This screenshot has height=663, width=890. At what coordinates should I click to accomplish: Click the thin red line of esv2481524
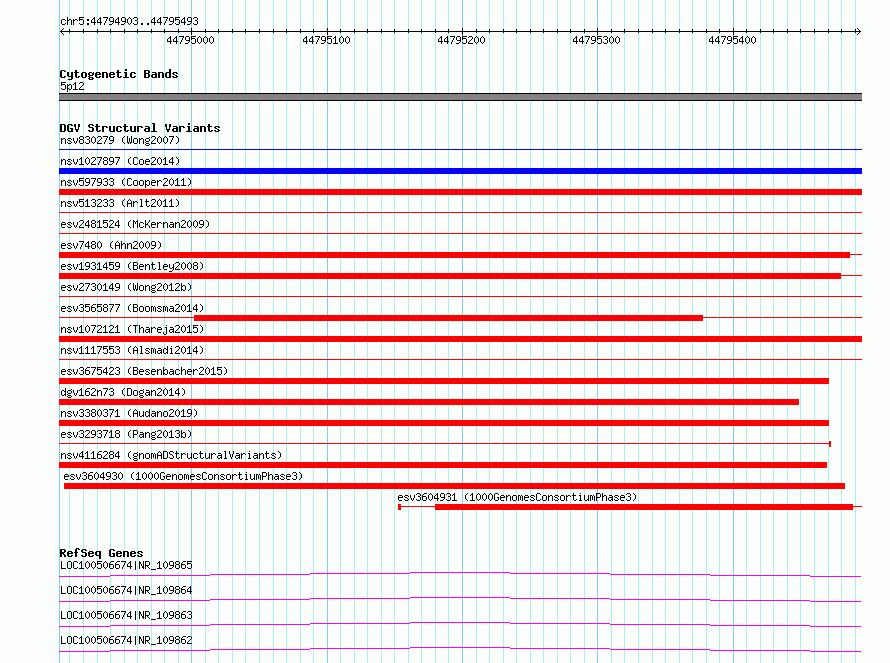[x=460, y=234]
